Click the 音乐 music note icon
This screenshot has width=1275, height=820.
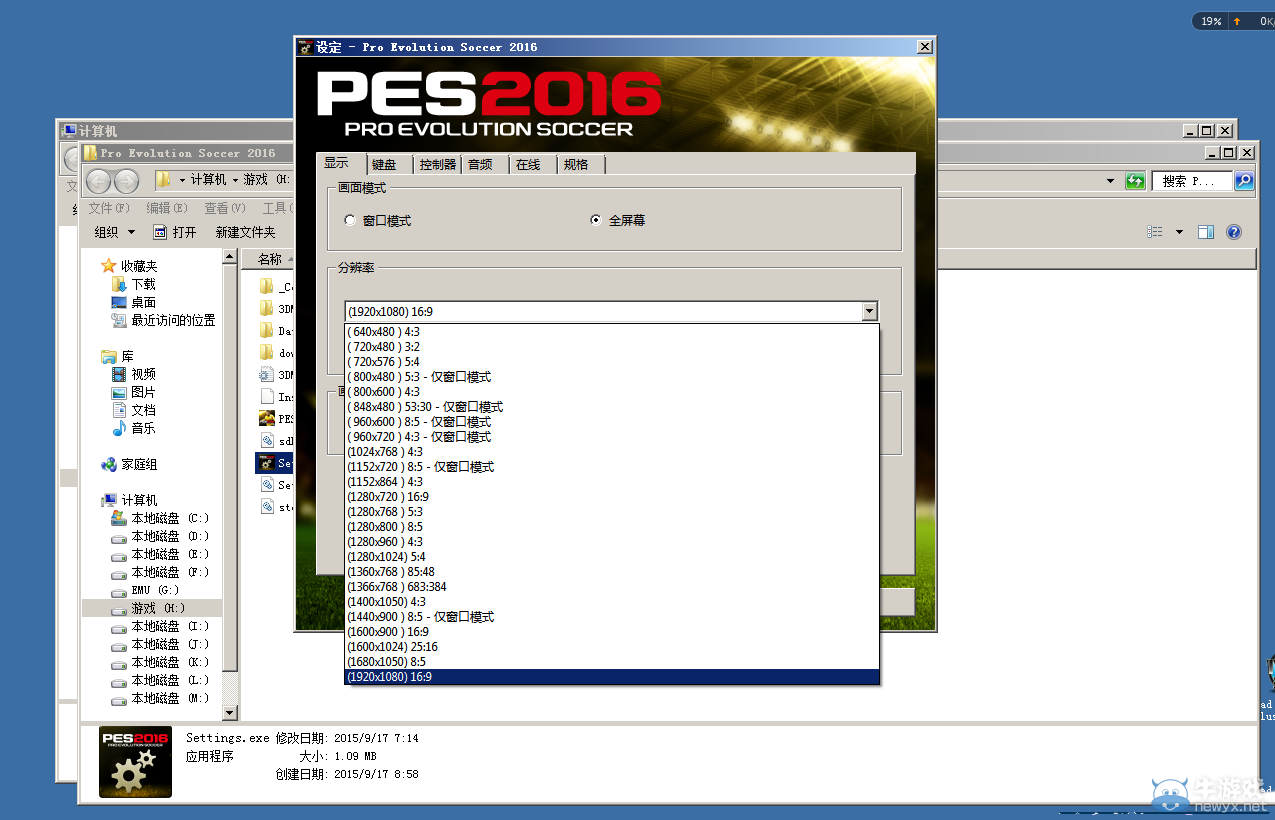point(119,428)
